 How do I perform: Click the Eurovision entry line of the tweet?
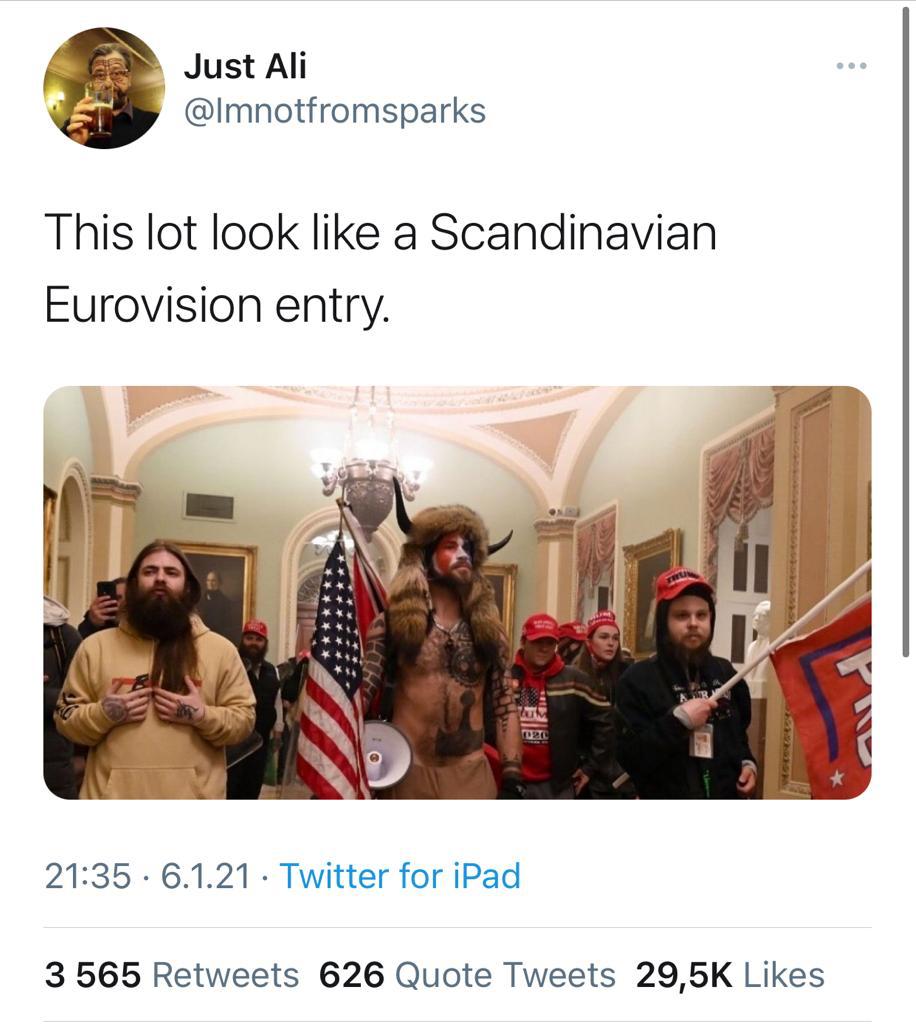[x=217, y=306]
